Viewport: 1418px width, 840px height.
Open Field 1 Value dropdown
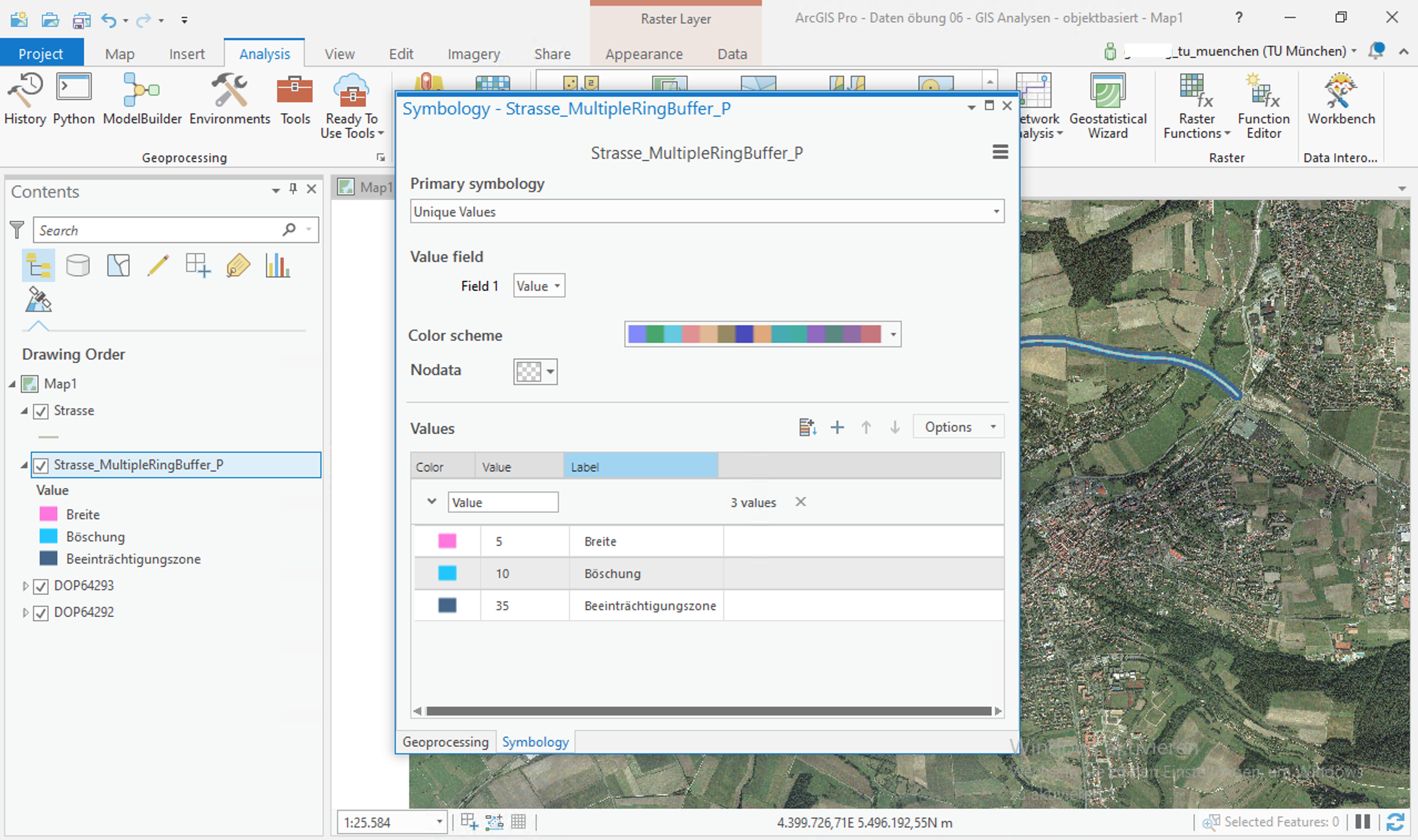pyautogui.click(x=539, y=286)
